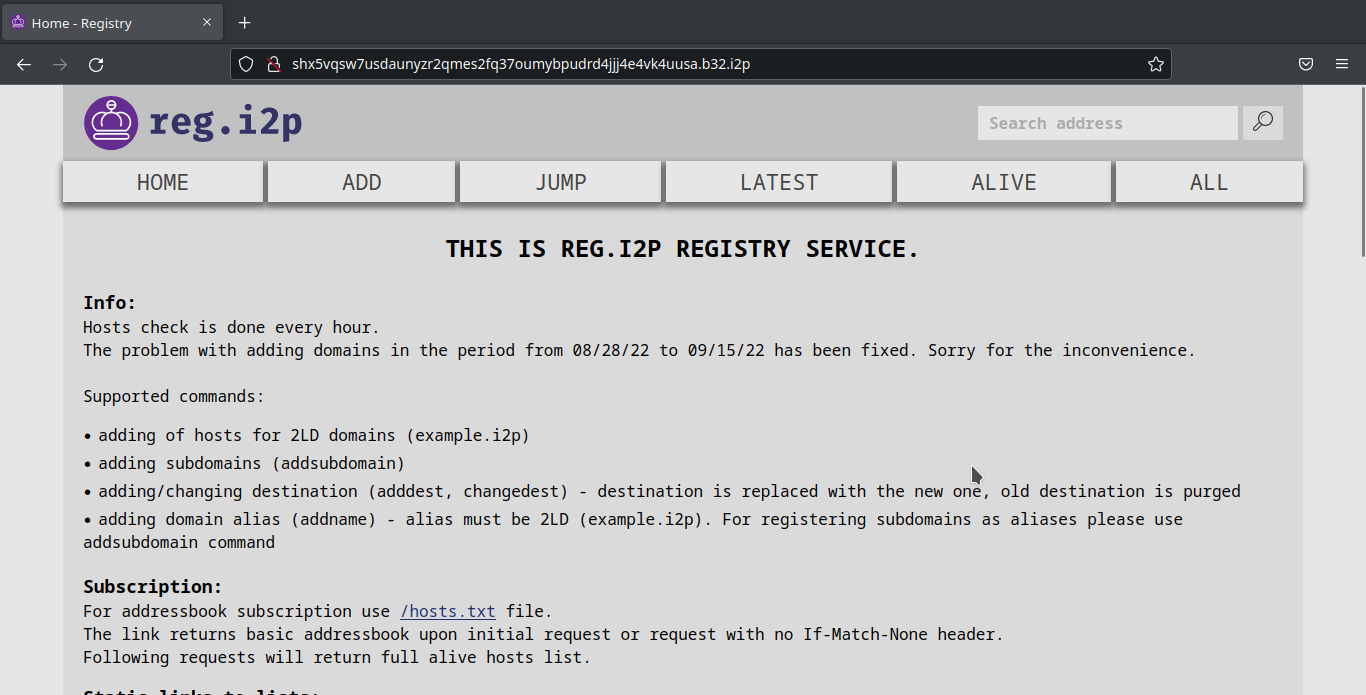1366x695 pixels.
Task: Open a new tab with plus button
Action: [x=245, y=23]
